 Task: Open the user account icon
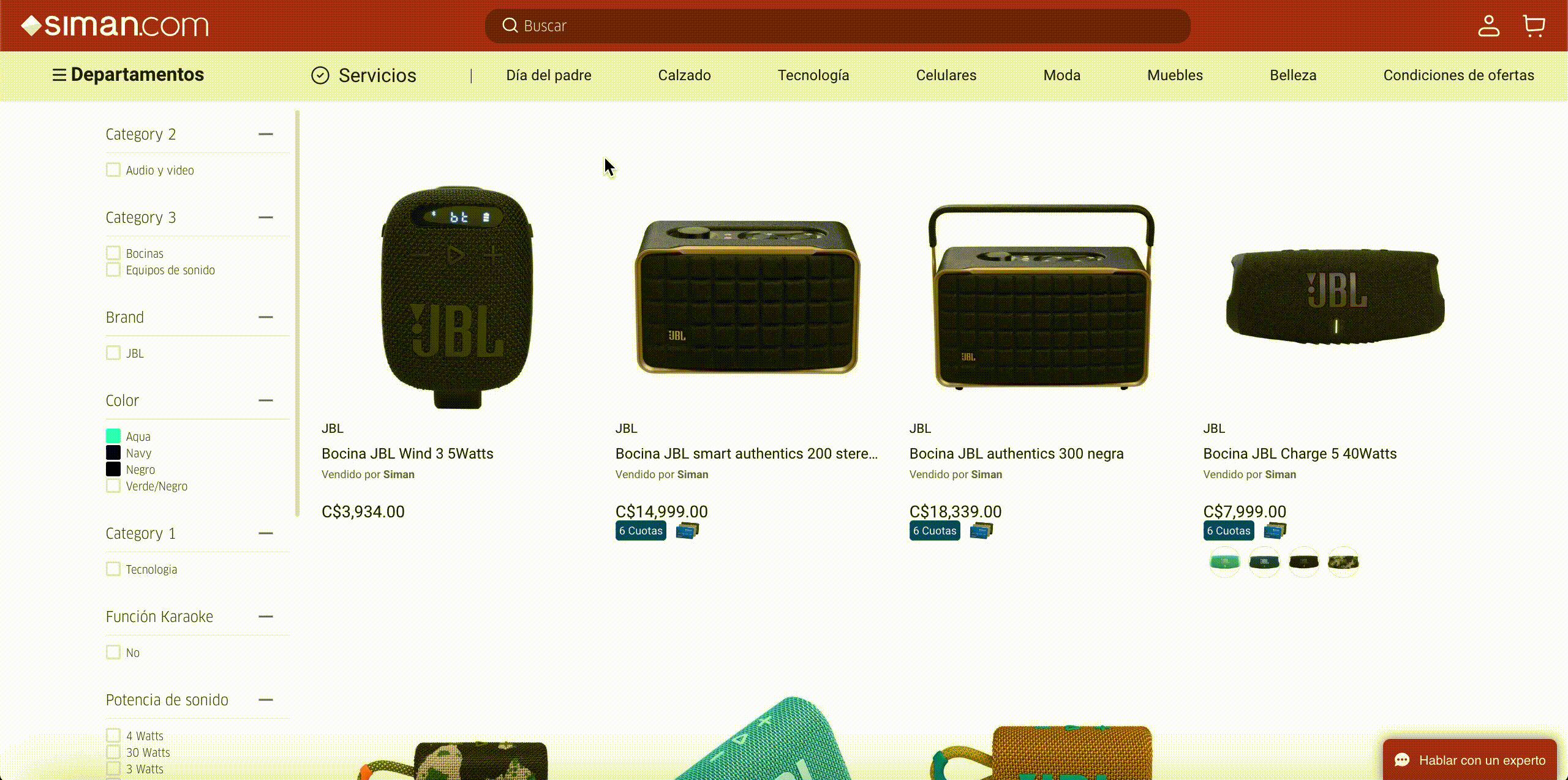tap(1488, 26)
